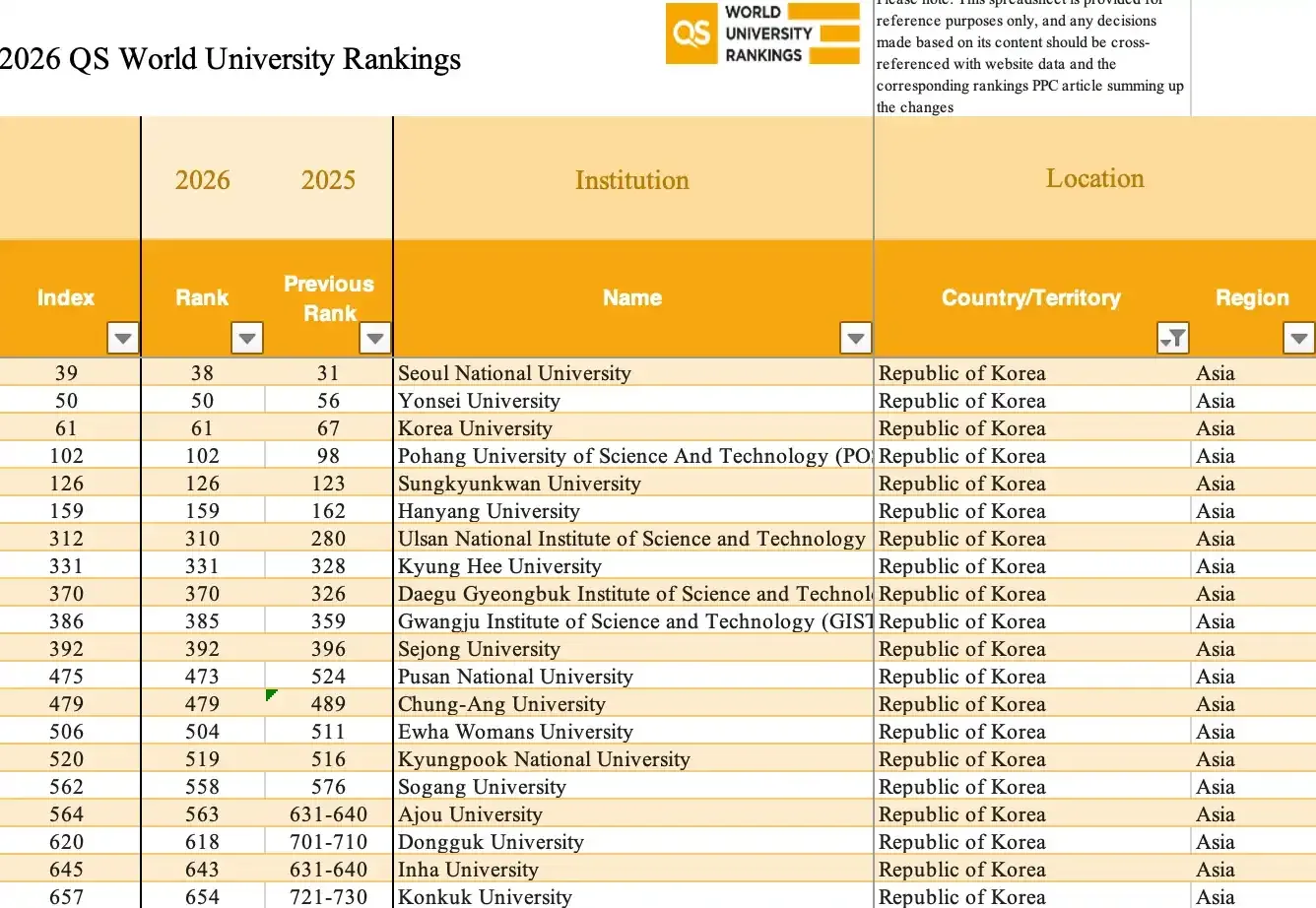Open the Region column filter dropdown
Image resolution: width=1316 pixels, height=908 pixels.
[x=1298, y=338]
